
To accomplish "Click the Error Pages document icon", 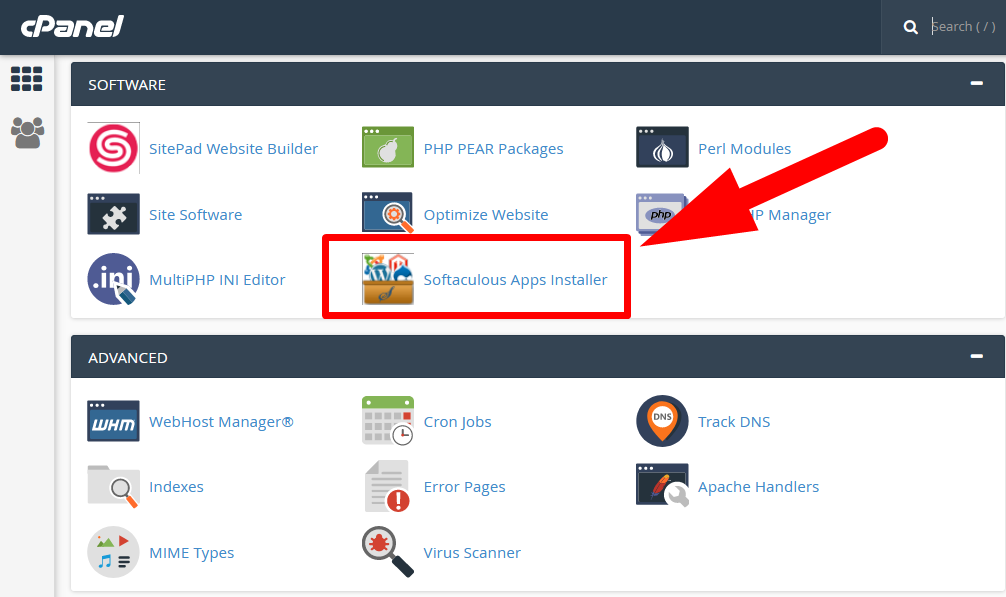I will pos(388,486).
